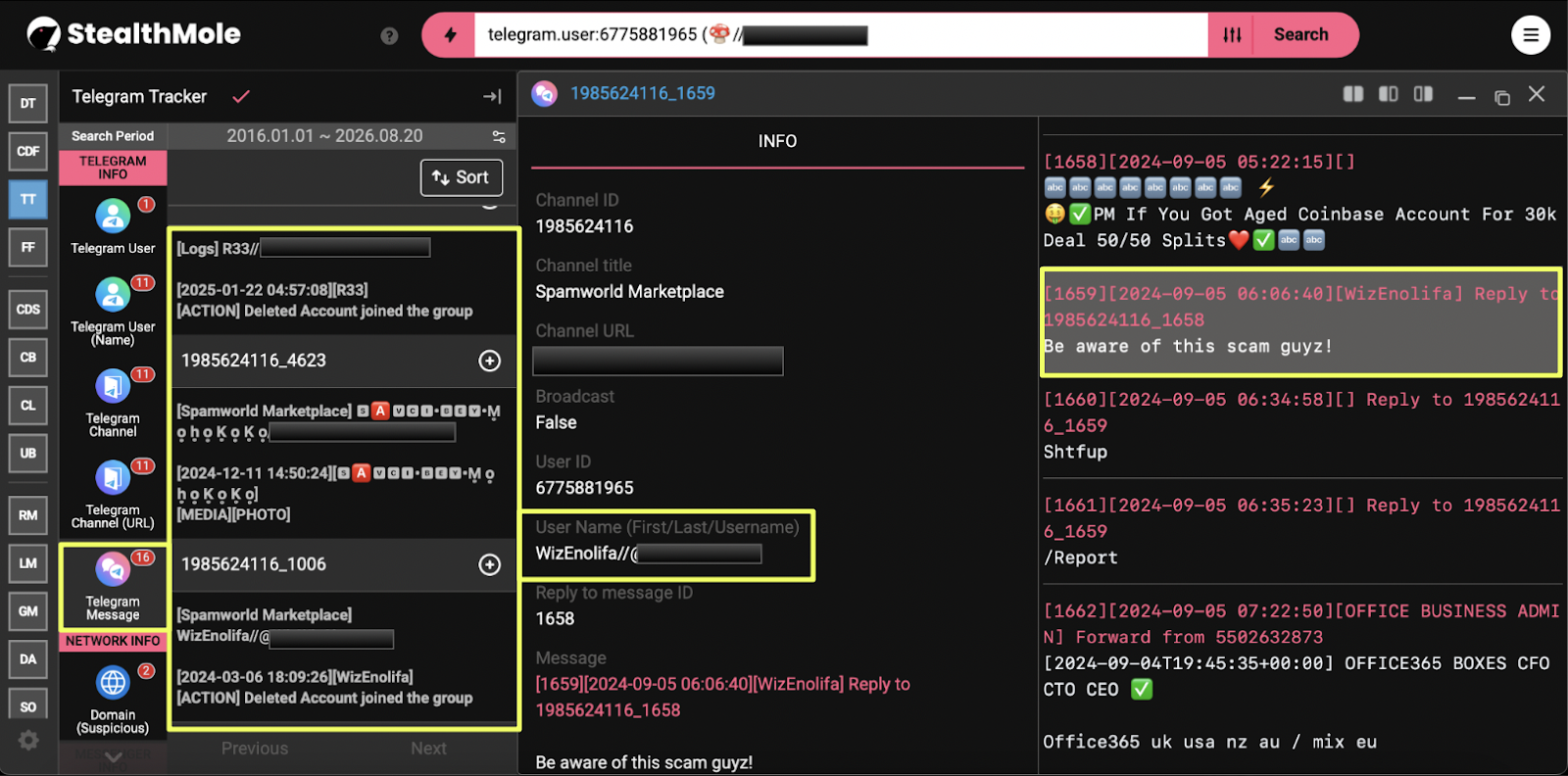Select the Telegram Channel category
Viewport: 1568px width, 776px height.
pyautogui.click(x=113, y=403)
